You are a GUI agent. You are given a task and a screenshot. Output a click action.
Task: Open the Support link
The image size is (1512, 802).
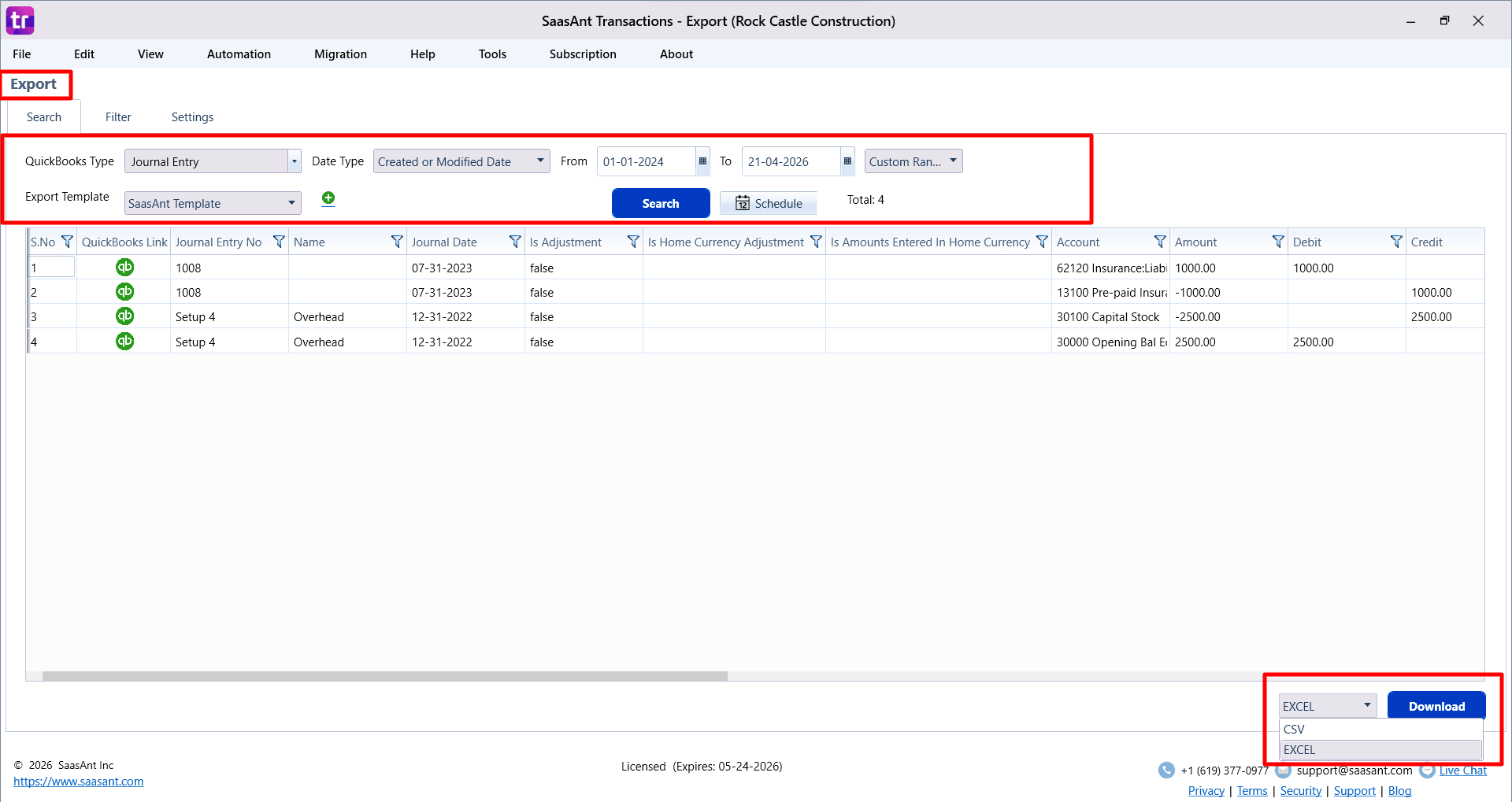click(1354, 791)
